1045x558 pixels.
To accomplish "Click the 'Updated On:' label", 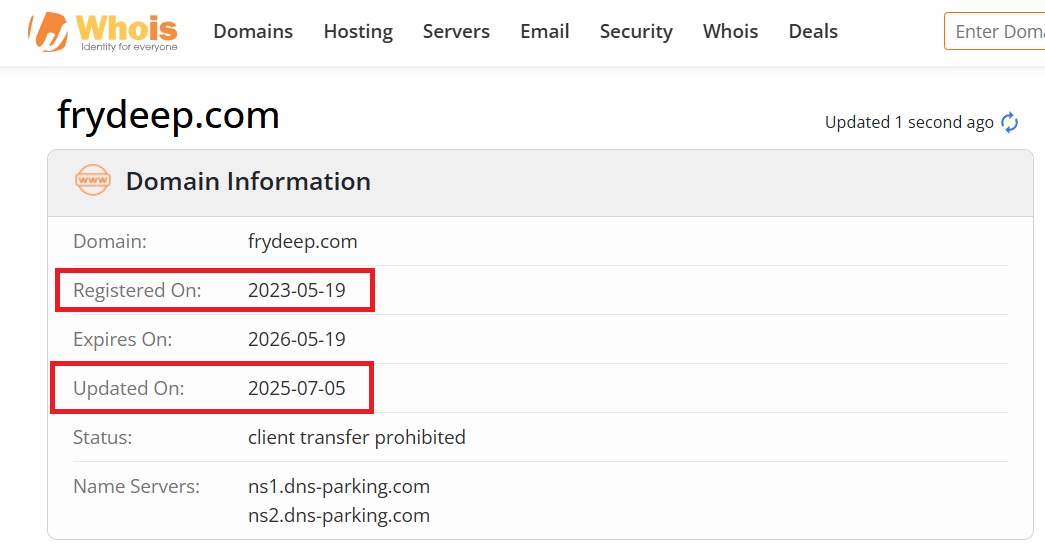I will tap(129, 389).
